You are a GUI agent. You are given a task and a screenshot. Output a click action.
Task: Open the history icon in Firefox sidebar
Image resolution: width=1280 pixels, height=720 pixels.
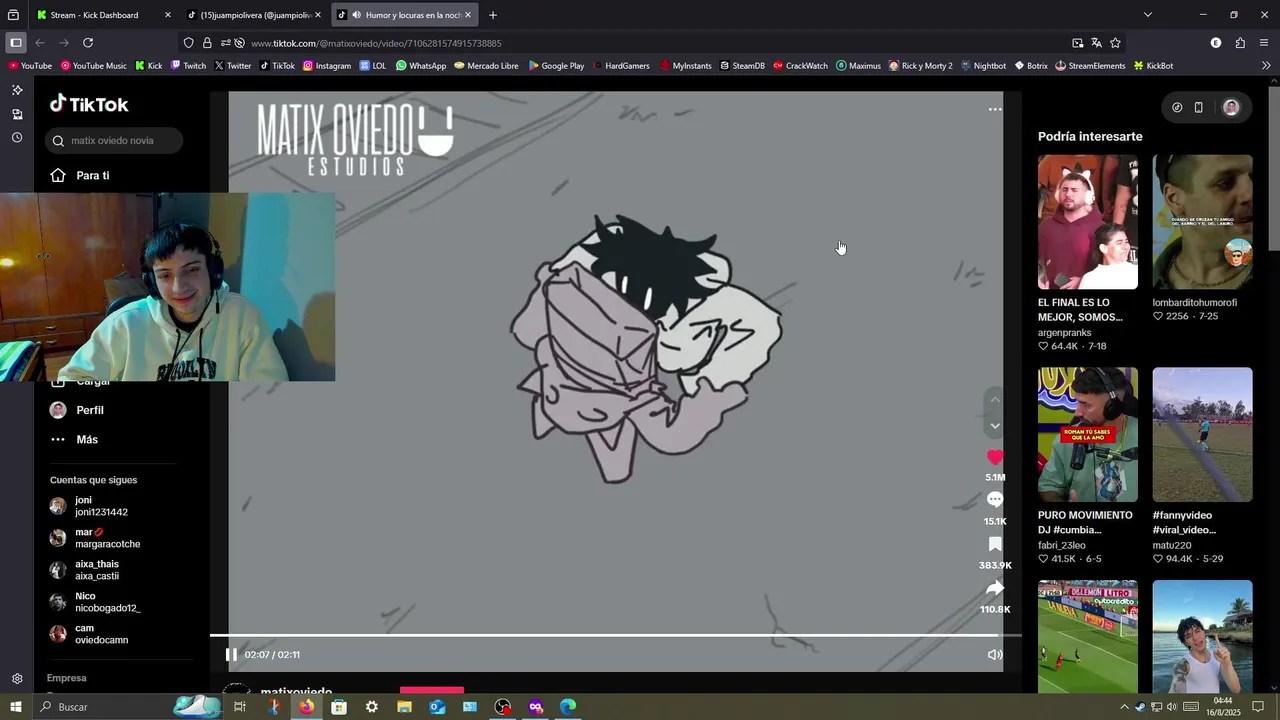17,137
